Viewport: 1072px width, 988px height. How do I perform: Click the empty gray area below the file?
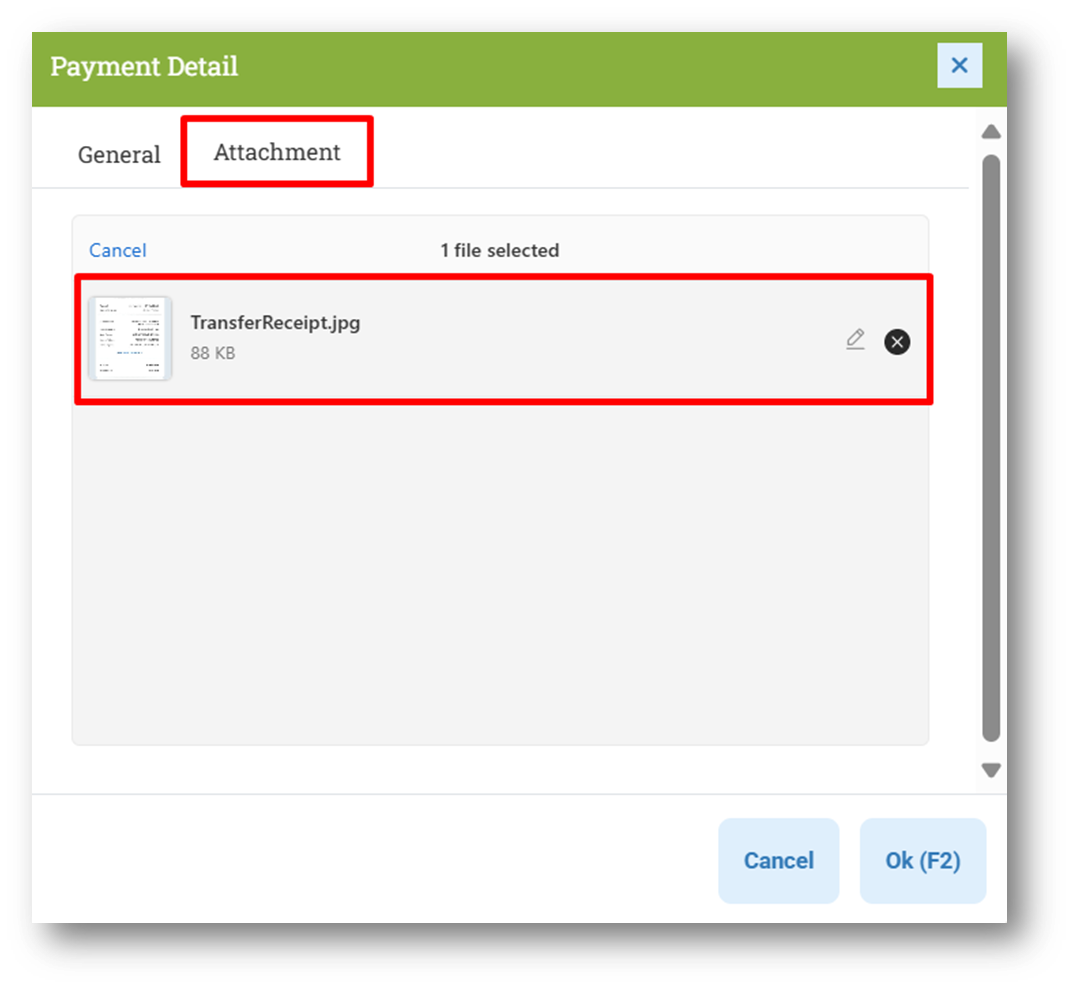tap(500, 574)
